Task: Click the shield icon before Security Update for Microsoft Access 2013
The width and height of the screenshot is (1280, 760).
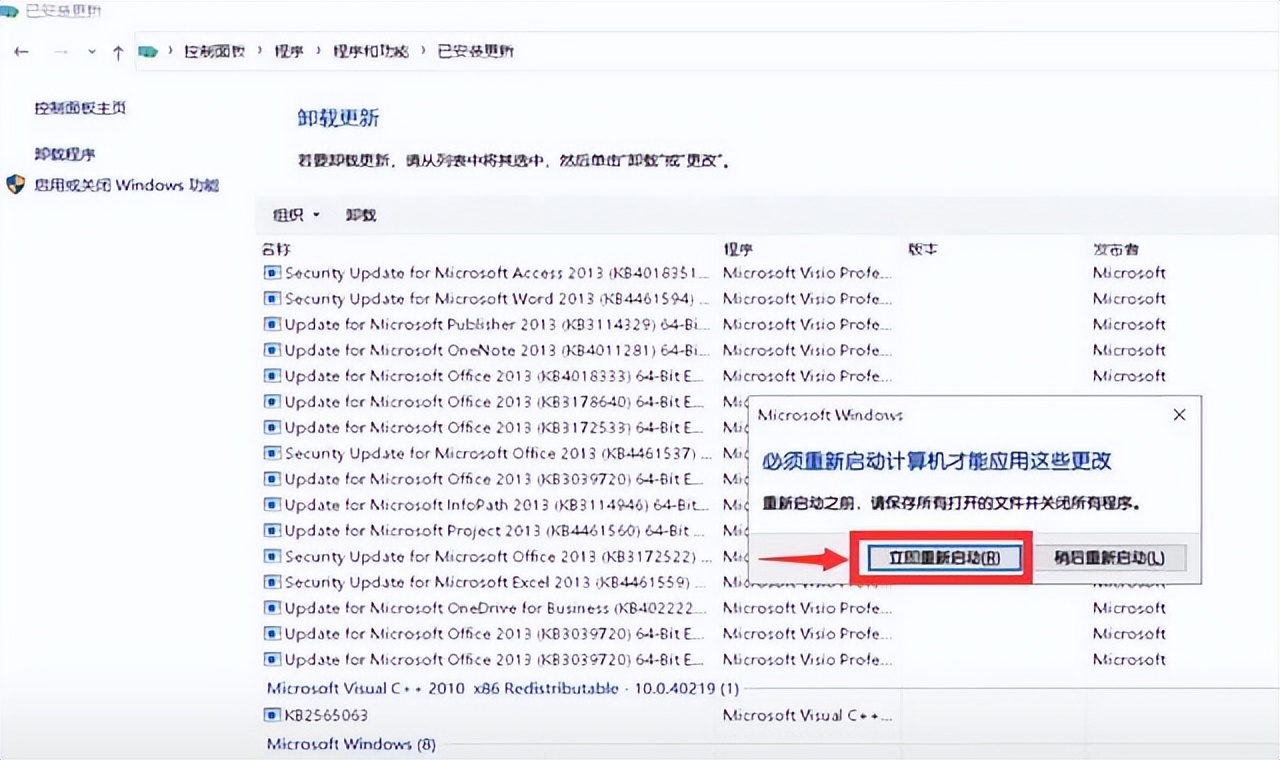Action: pyautogui.click(x=271, y=272)
